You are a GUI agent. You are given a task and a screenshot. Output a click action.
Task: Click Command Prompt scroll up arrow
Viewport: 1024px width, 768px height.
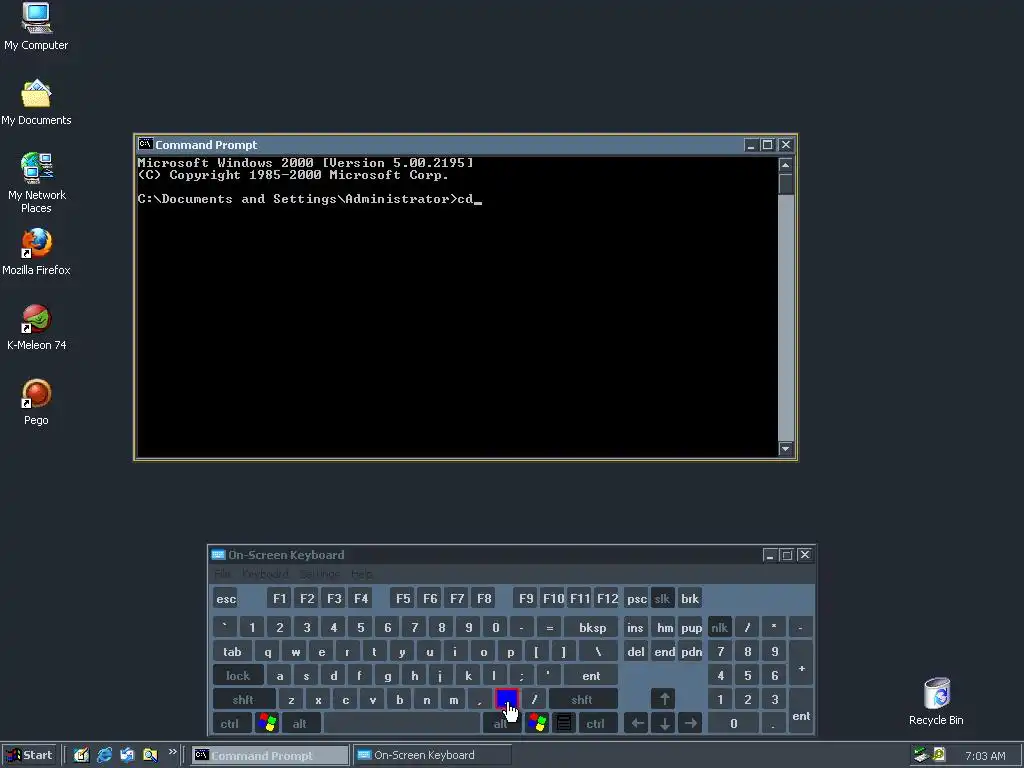[786, 165]
